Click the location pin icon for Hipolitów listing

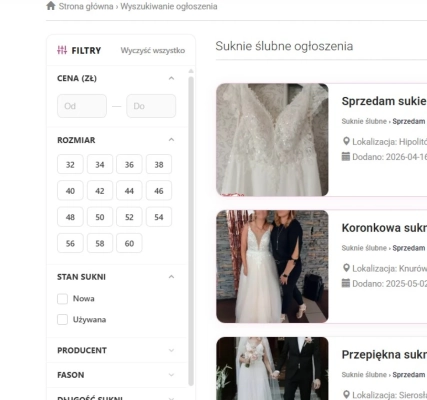[x=346, y=141]
